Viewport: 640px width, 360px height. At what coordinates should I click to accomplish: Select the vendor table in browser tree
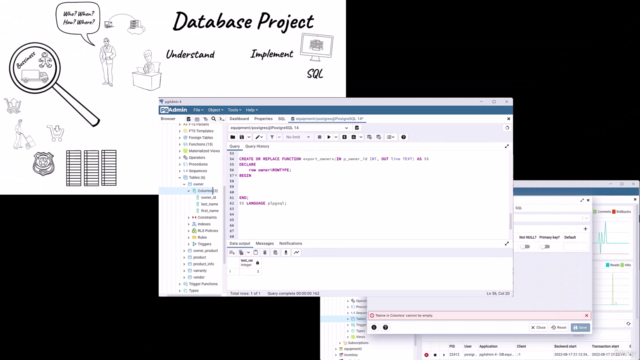click(199, 277)
